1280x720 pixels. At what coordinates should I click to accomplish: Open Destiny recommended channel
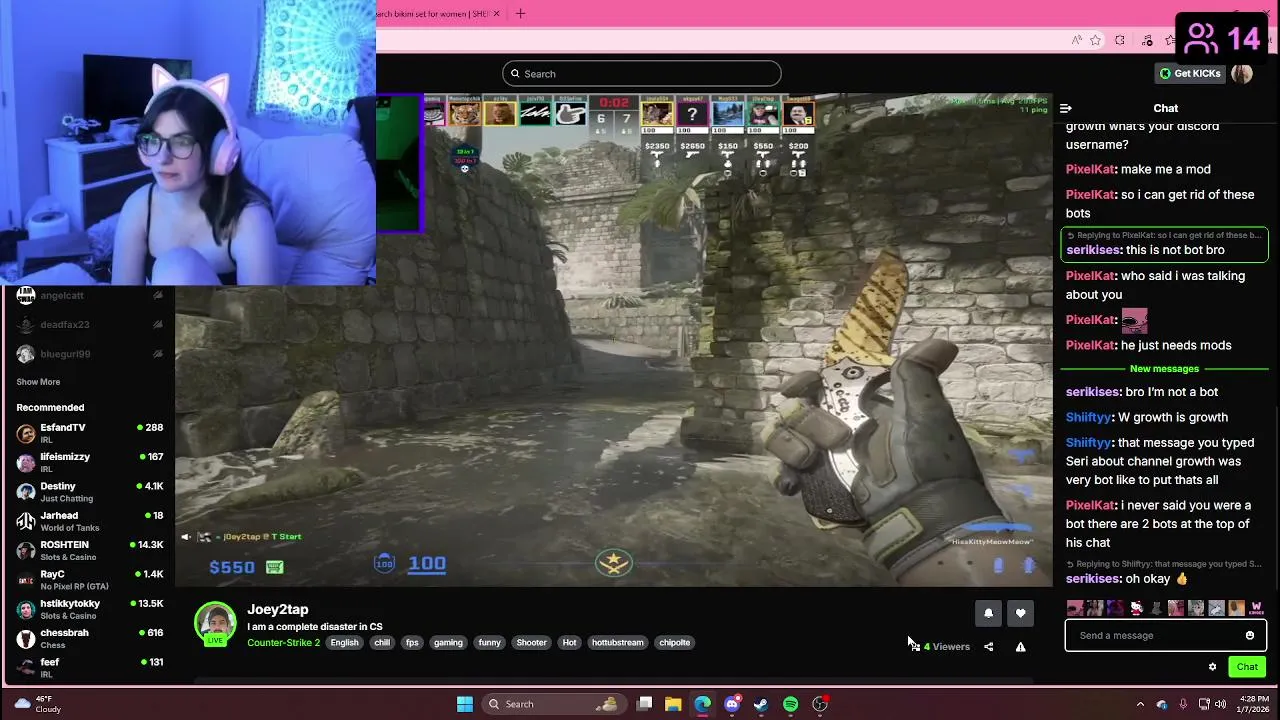[90, 491]
